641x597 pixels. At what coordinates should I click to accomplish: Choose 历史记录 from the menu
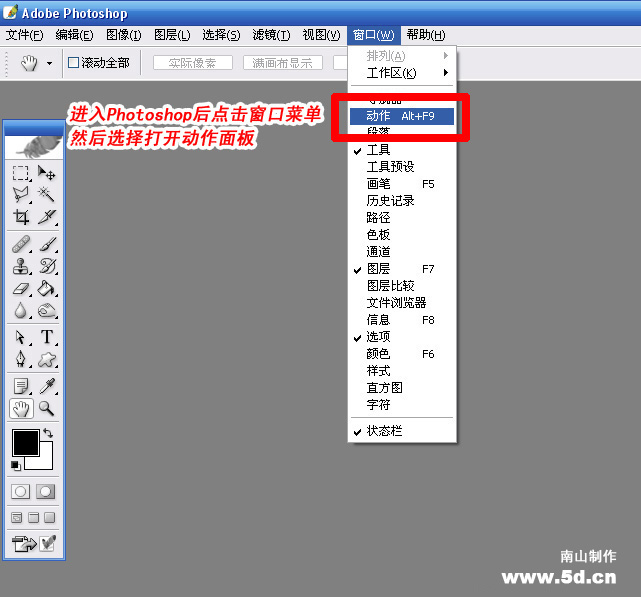coord(402,201)
